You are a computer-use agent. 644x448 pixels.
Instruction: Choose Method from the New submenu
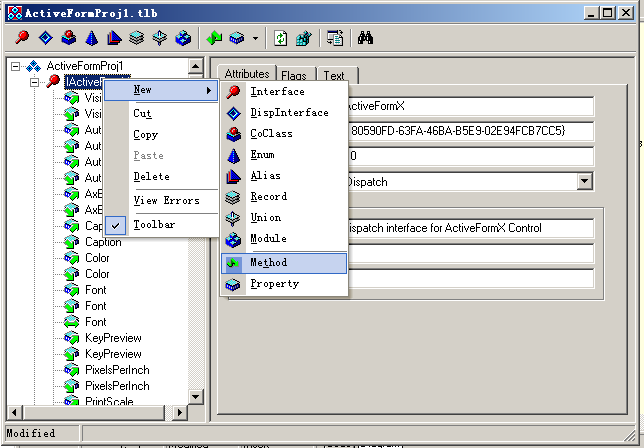[268, 263]
